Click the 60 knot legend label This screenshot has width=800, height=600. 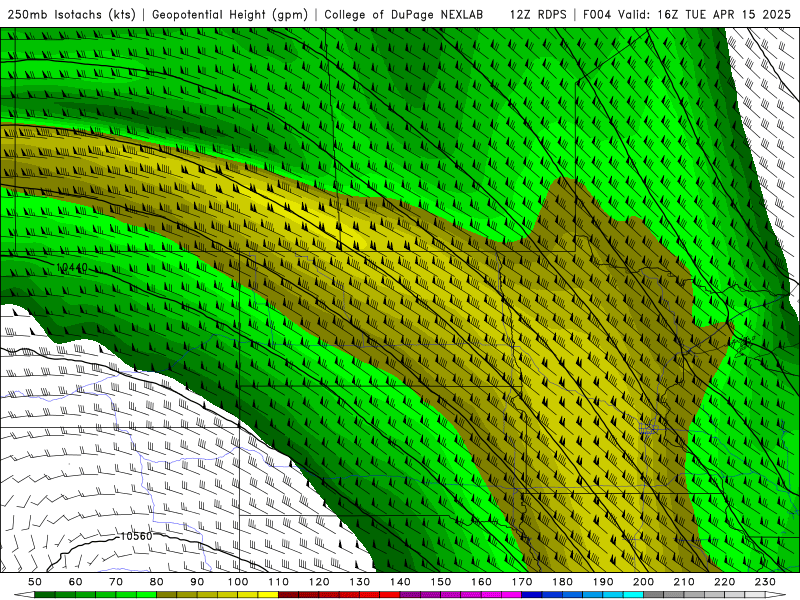pos(76,582)
